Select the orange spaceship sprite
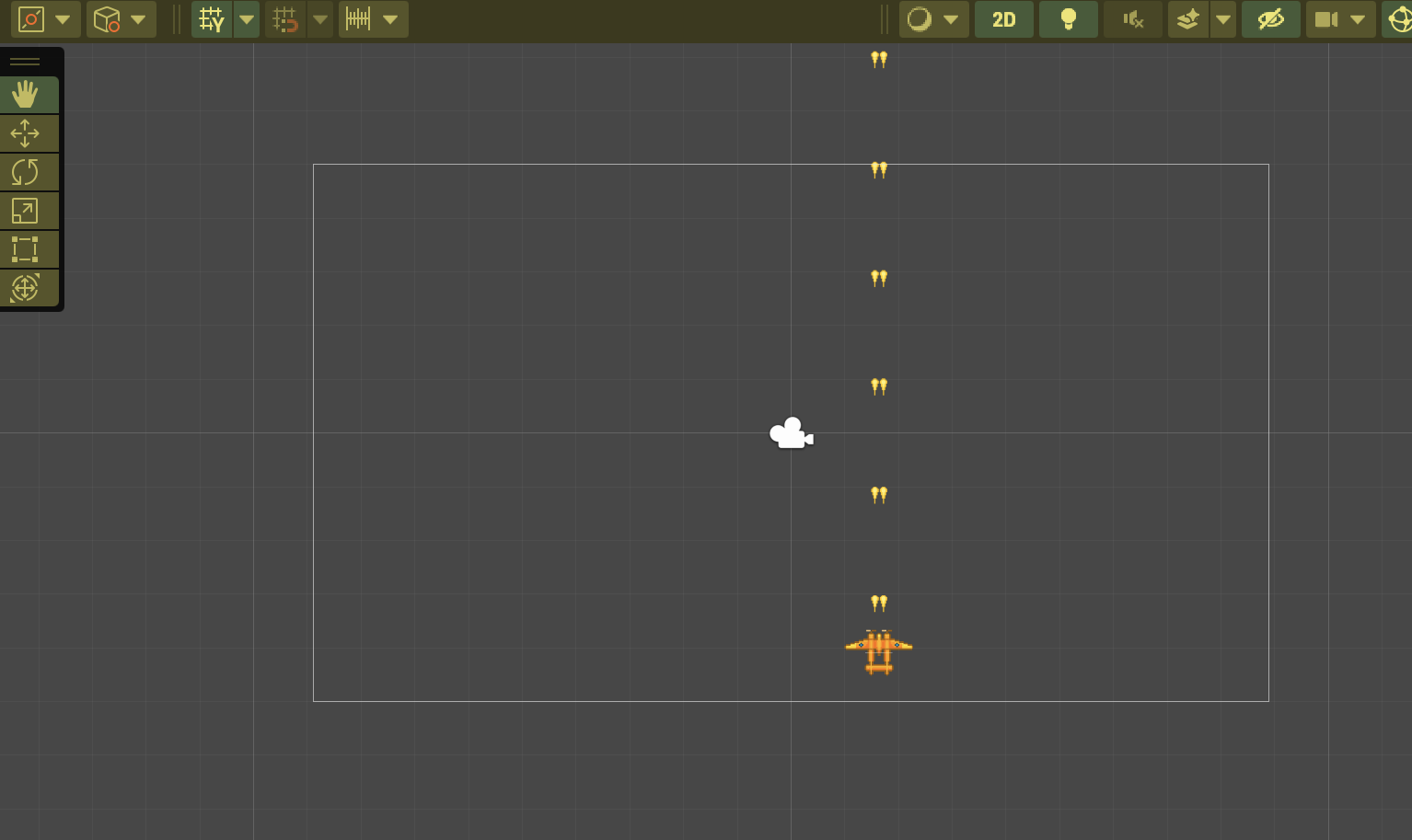Image resolution: width=1412 pixels, height=840 pixels. (x=878, y=650)
